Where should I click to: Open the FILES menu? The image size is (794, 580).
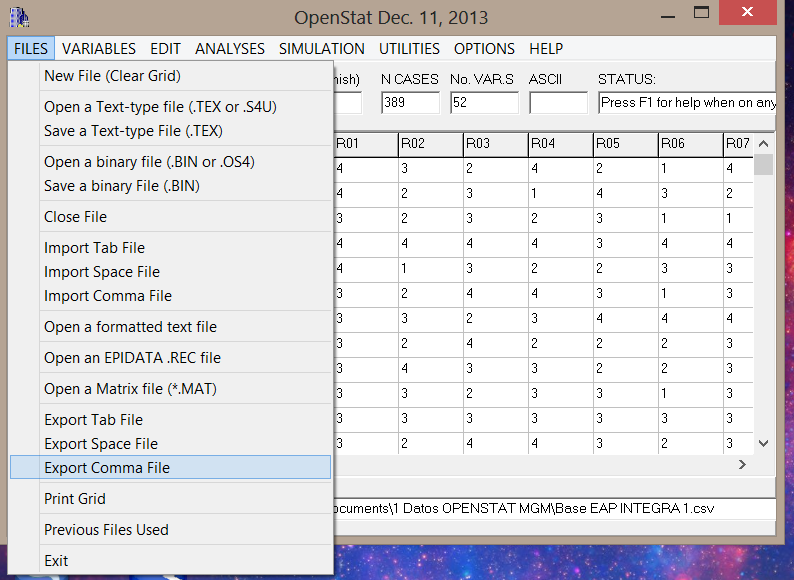[31, 49]
